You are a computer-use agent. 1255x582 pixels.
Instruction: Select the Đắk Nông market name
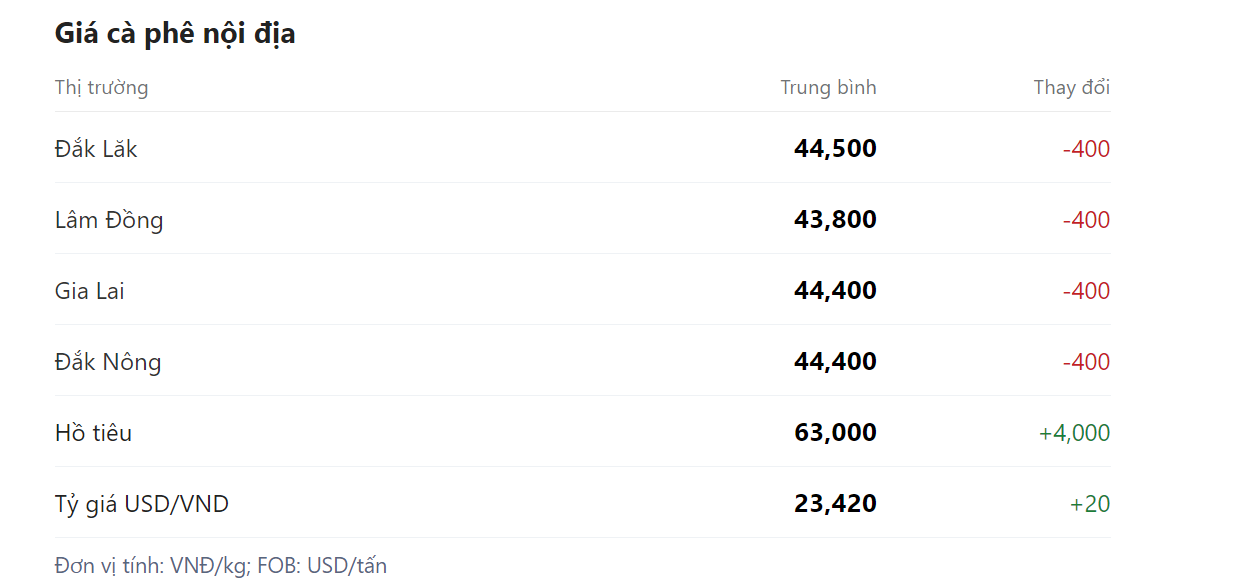coord(108,362)
